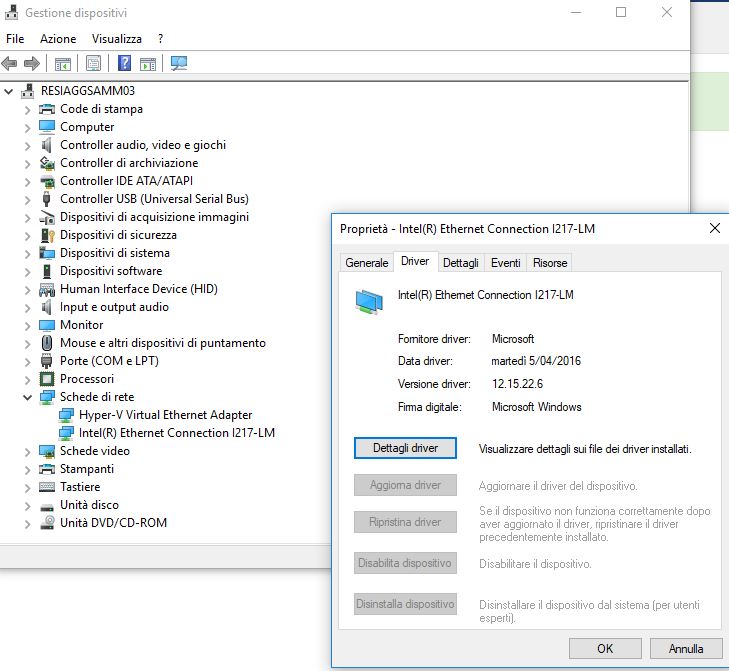The image size is (729, 671).
Task: Expand the Stampanti node
Action: [x=27, y=470]
